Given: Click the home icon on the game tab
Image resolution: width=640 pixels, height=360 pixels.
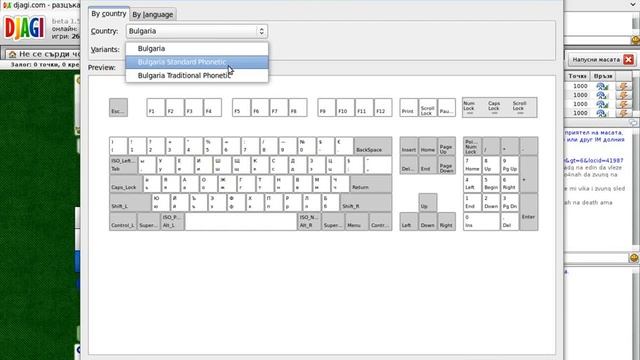Looking at the screenshot, I should pyautogui.click(x=13, y=54).
